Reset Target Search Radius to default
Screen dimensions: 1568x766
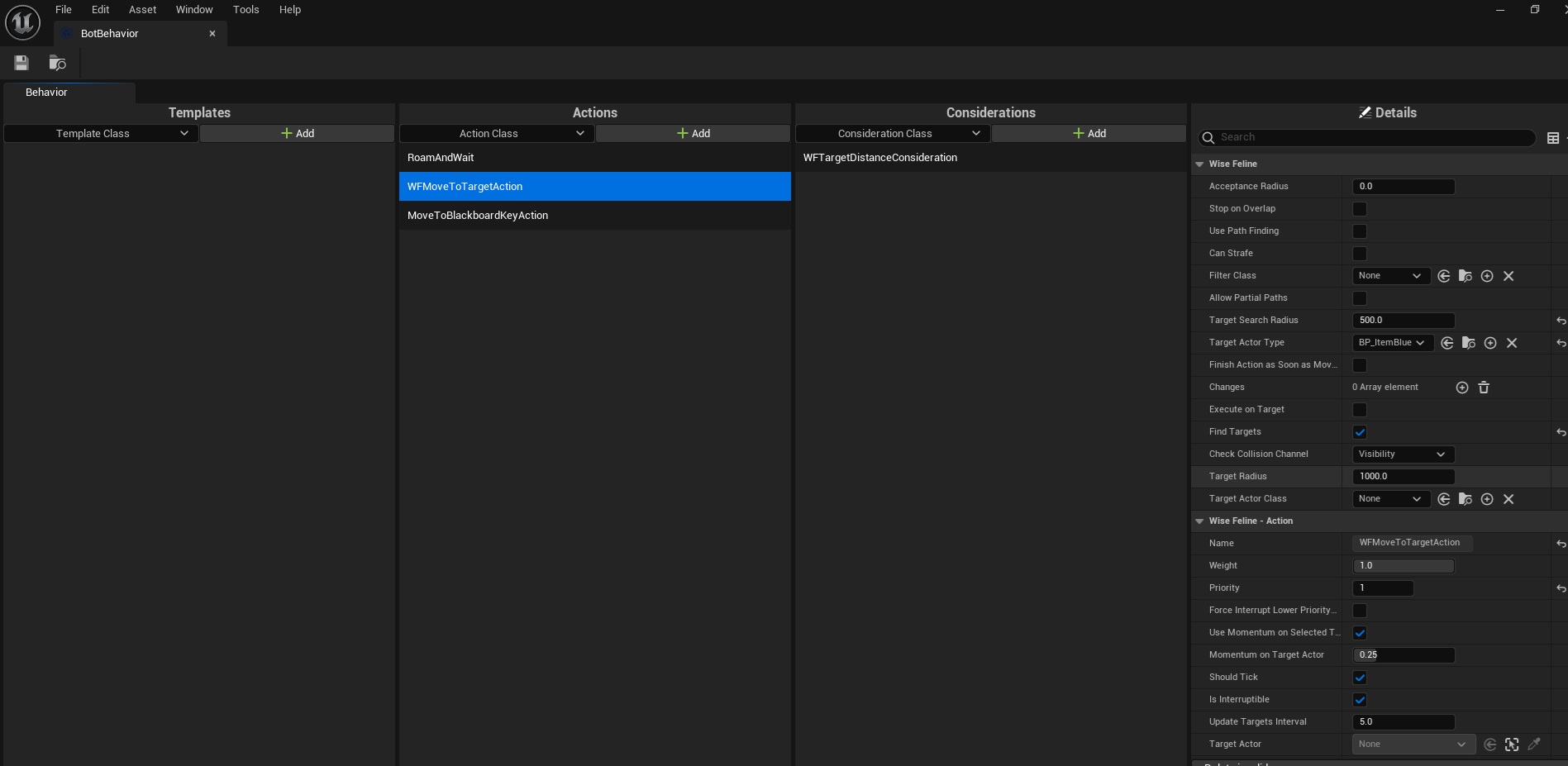click(1561, 321)
